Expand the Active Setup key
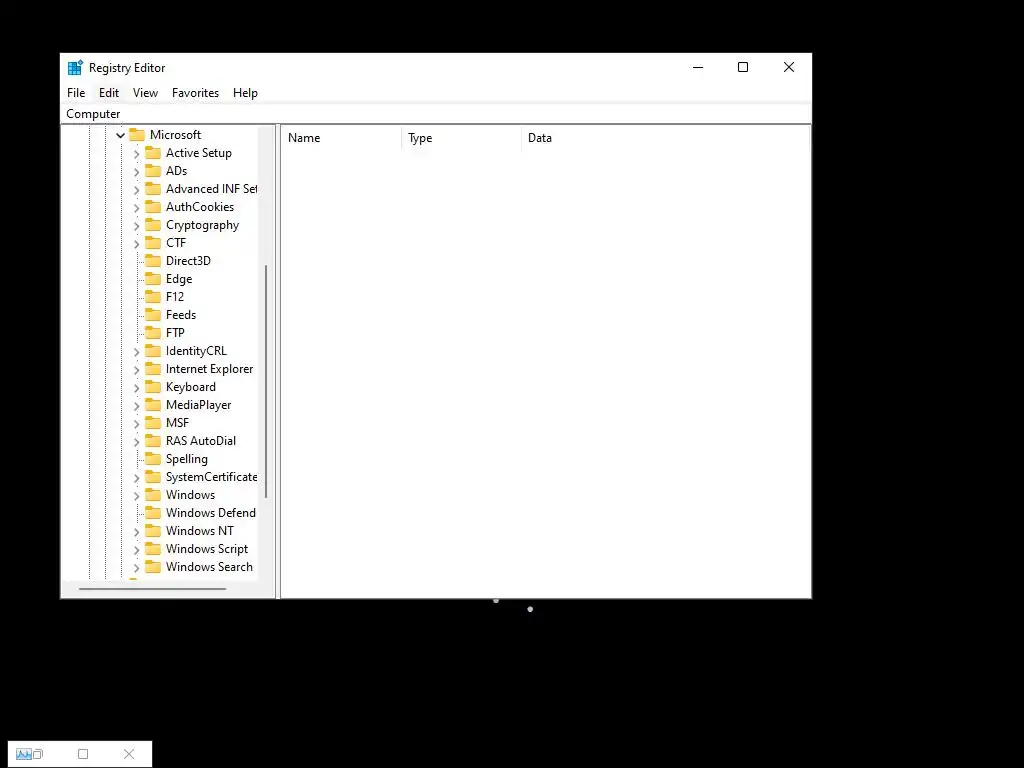 coord(136,153)
